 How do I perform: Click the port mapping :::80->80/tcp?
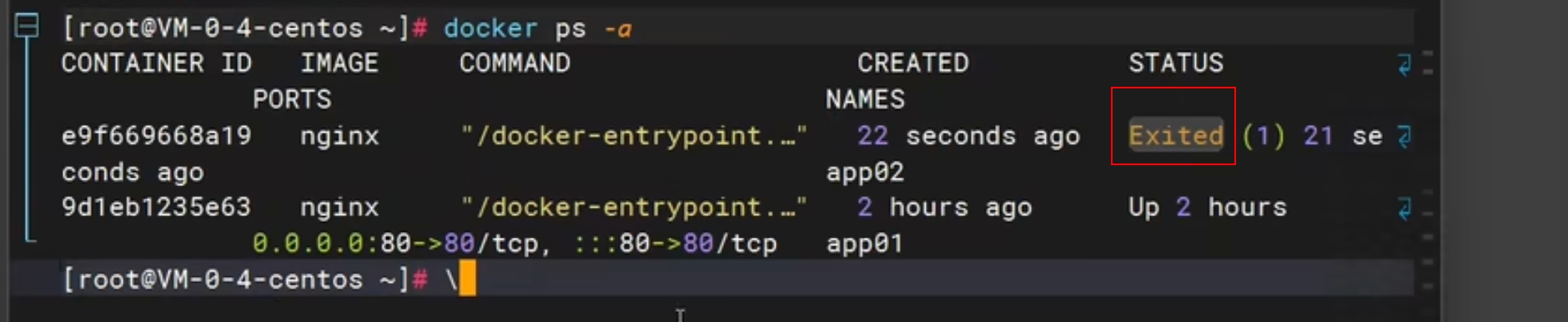[676, 244]
